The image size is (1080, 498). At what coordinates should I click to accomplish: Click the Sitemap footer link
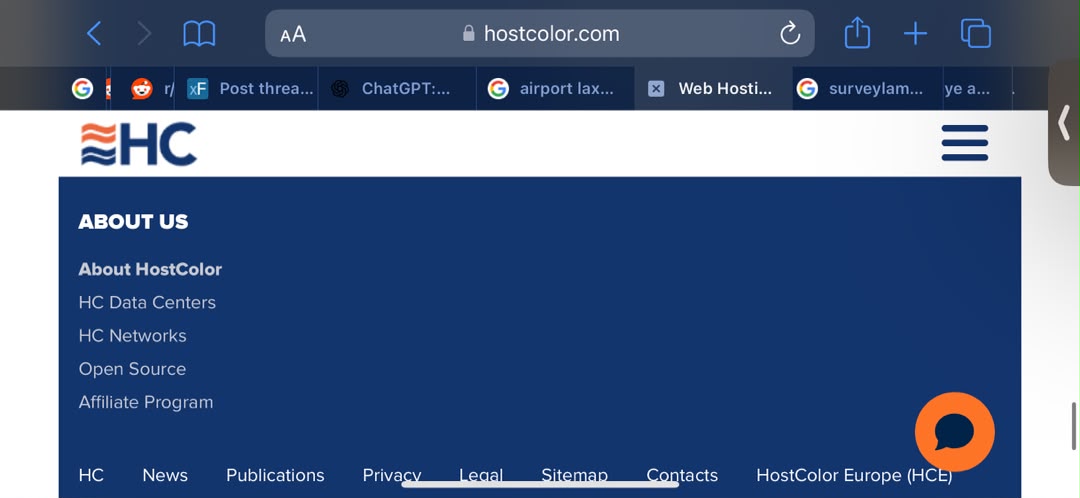[574, 475]
